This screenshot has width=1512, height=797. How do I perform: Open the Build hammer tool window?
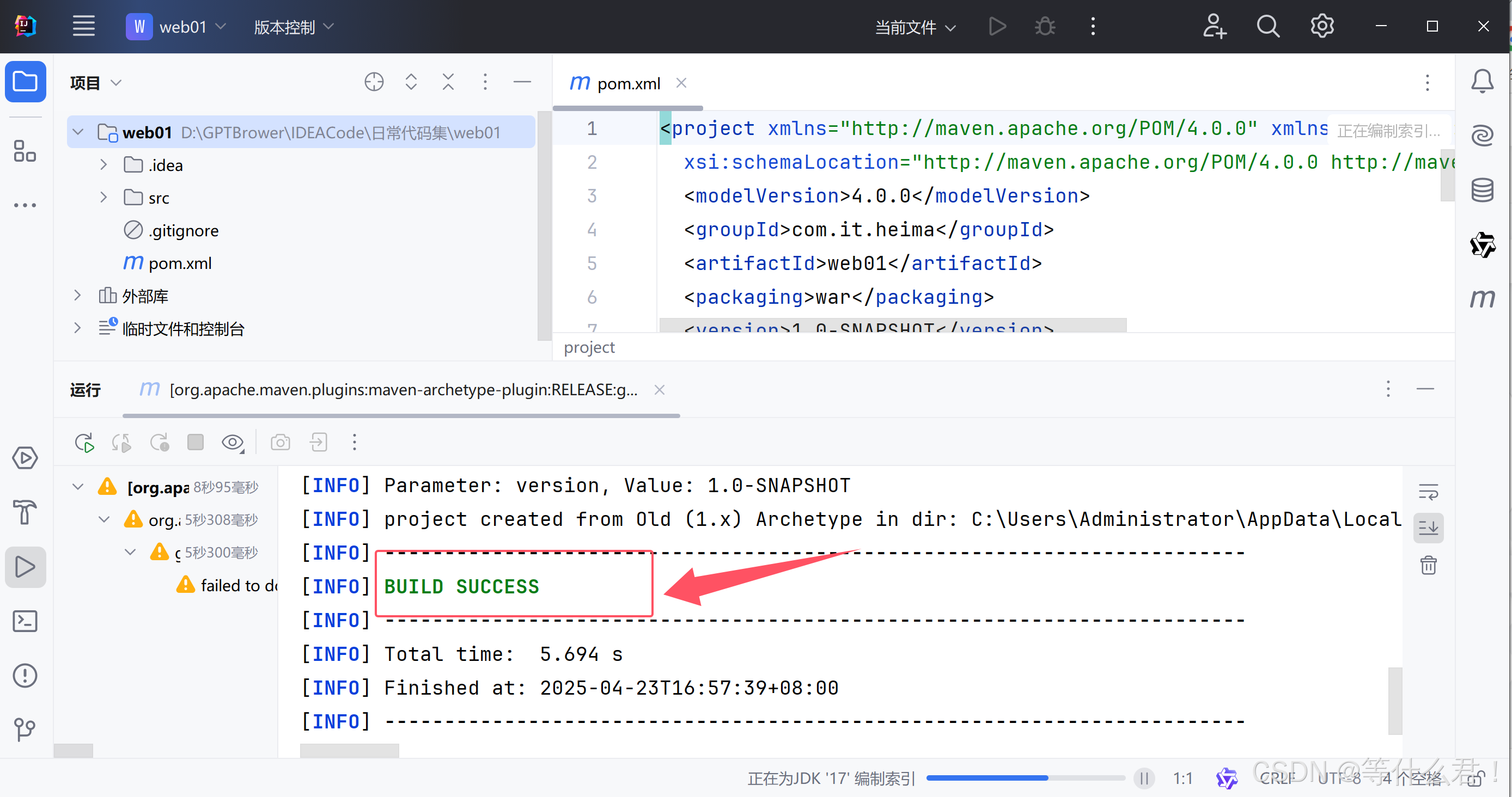(x=25, y=512)
